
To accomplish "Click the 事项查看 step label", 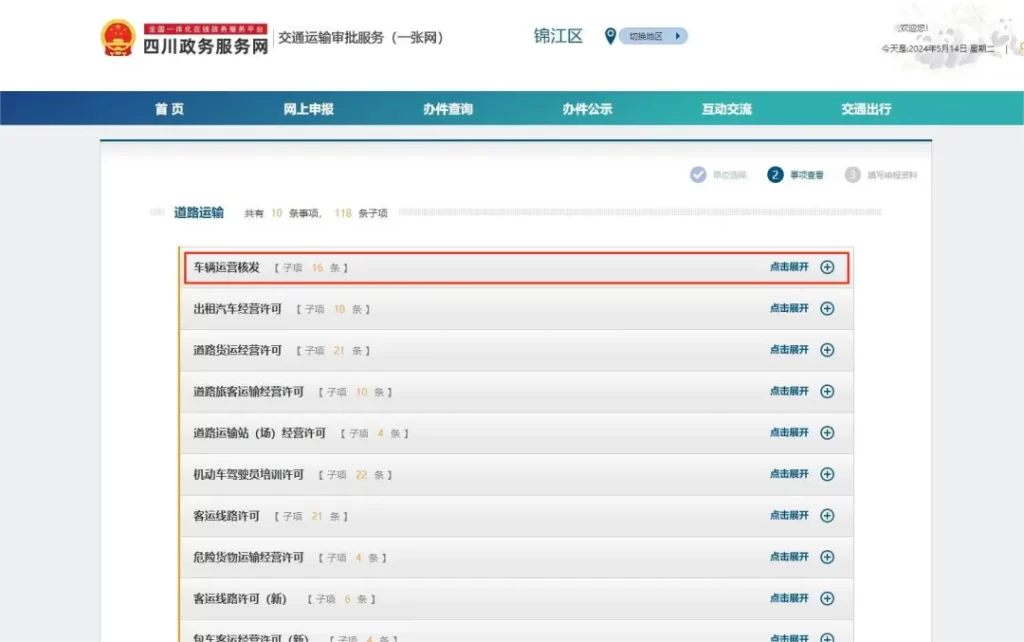I will tap(807, 175).
